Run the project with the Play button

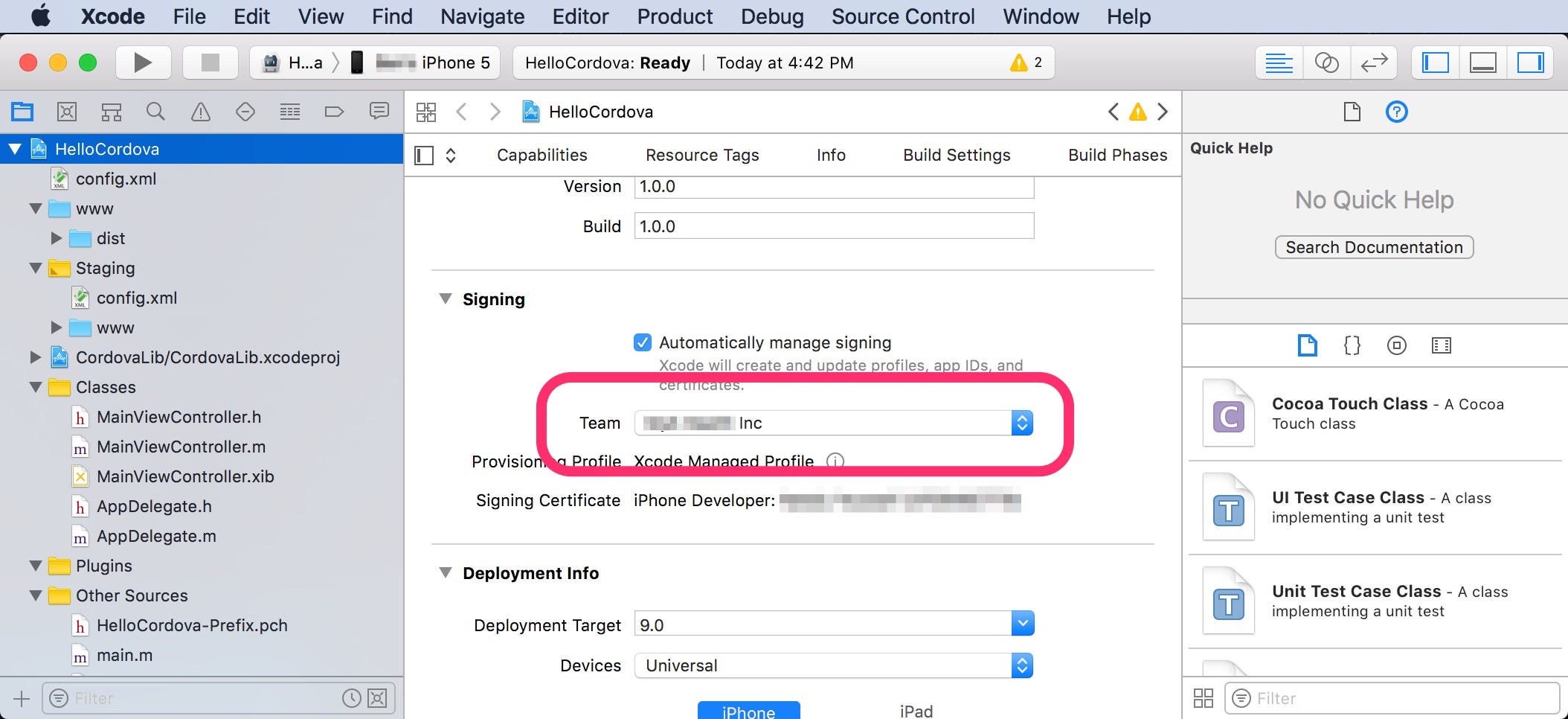tap(143, 63)
